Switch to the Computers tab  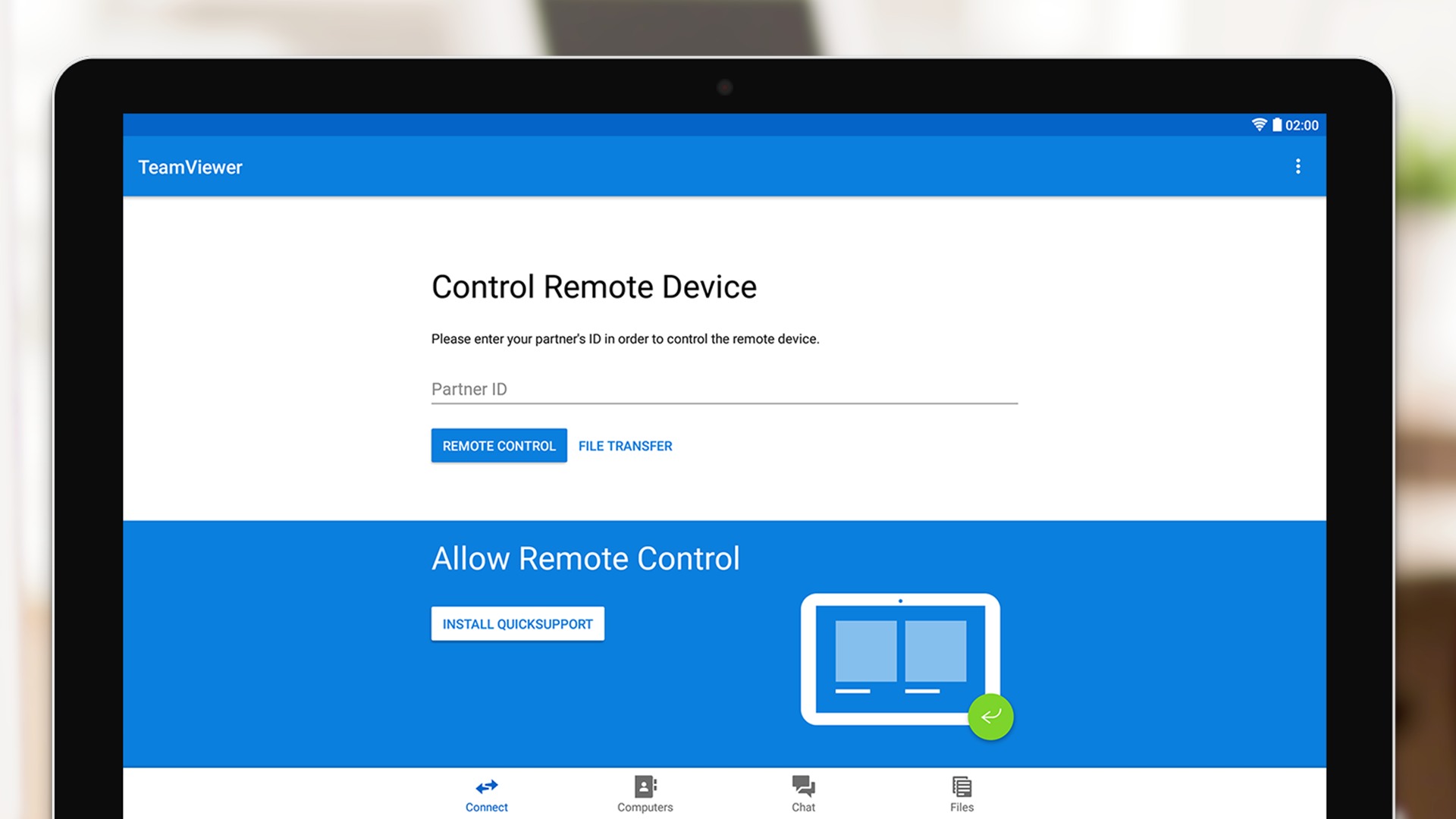pos(645,796)
